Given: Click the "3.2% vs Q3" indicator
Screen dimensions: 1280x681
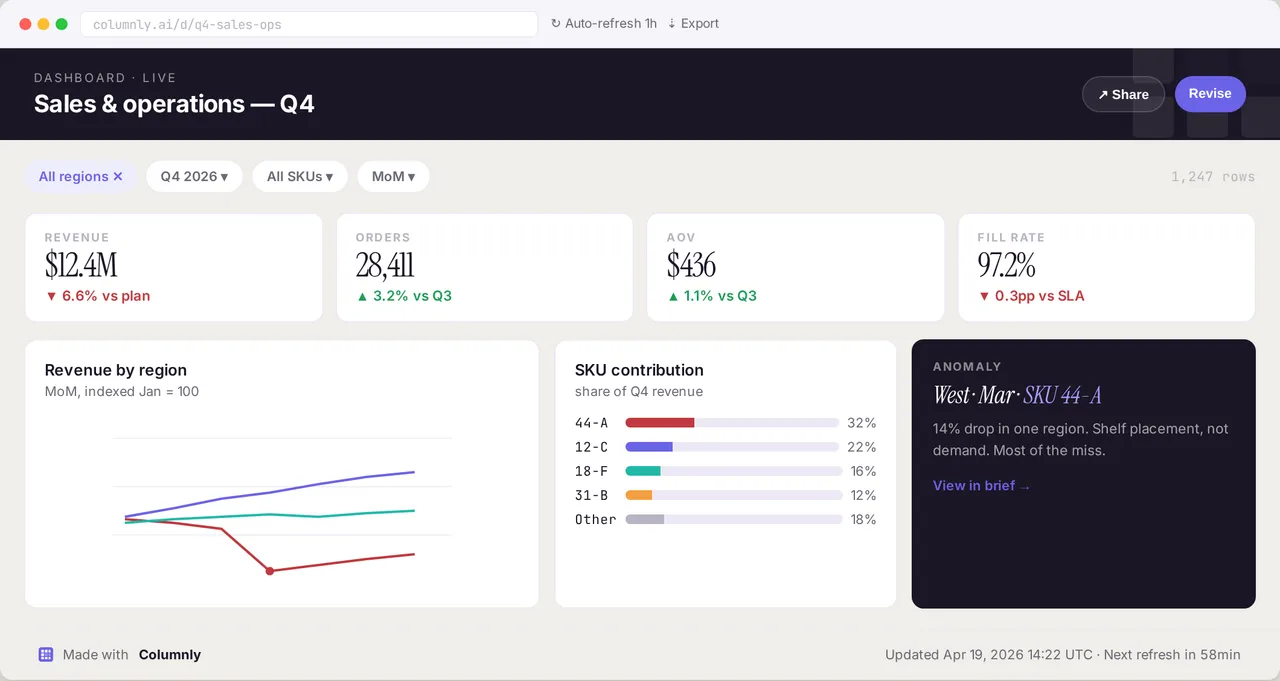Looking at the screenshot, I should pos(404,296).
